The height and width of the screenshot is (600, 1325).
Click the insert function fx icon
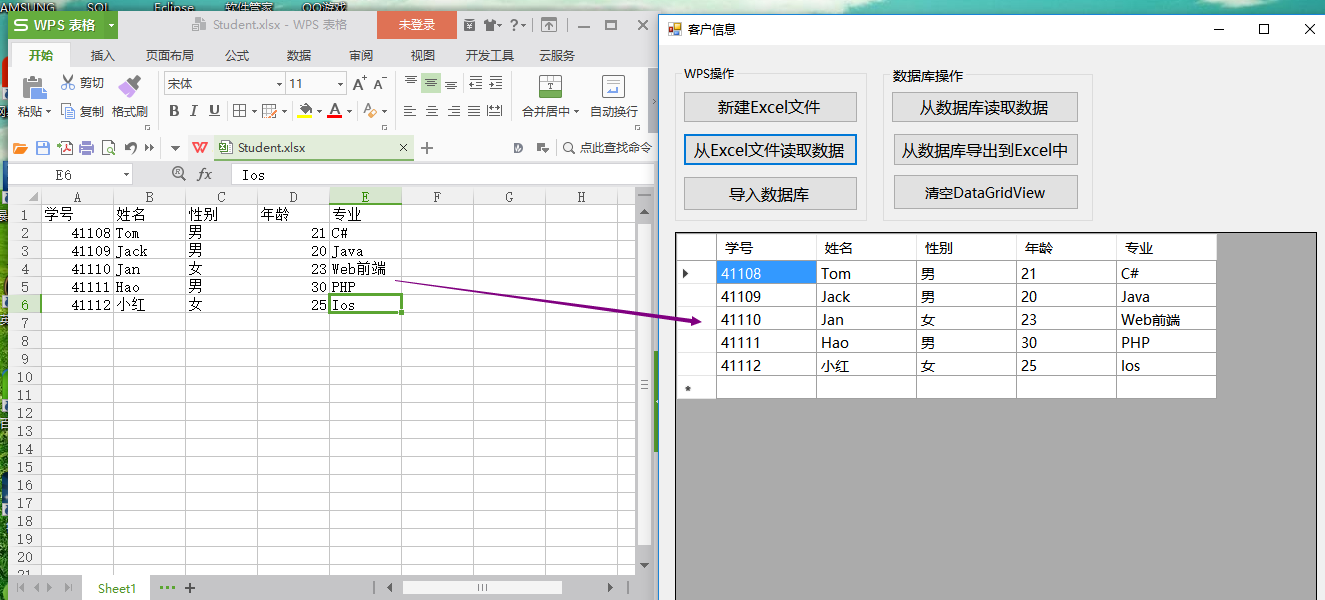point(204,174)
